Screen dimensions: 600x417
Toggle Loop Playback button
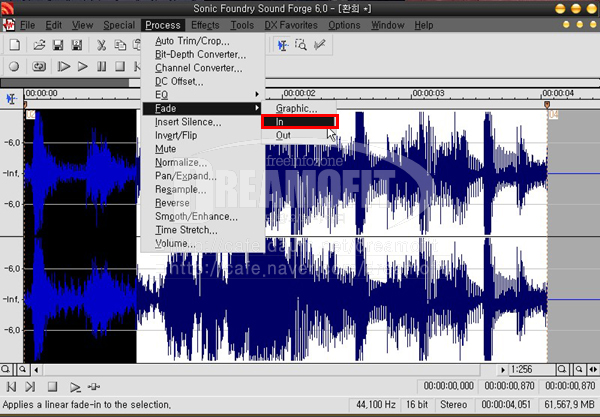38,67
